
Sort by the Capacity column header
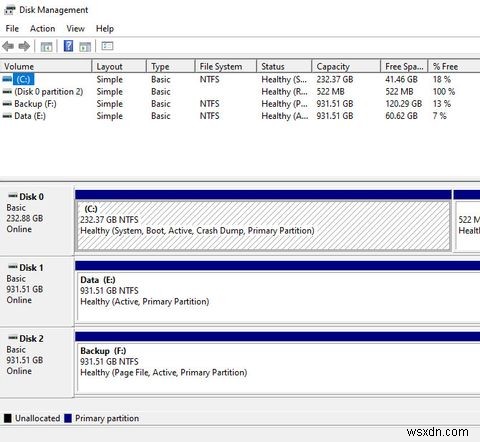[346, 66]
